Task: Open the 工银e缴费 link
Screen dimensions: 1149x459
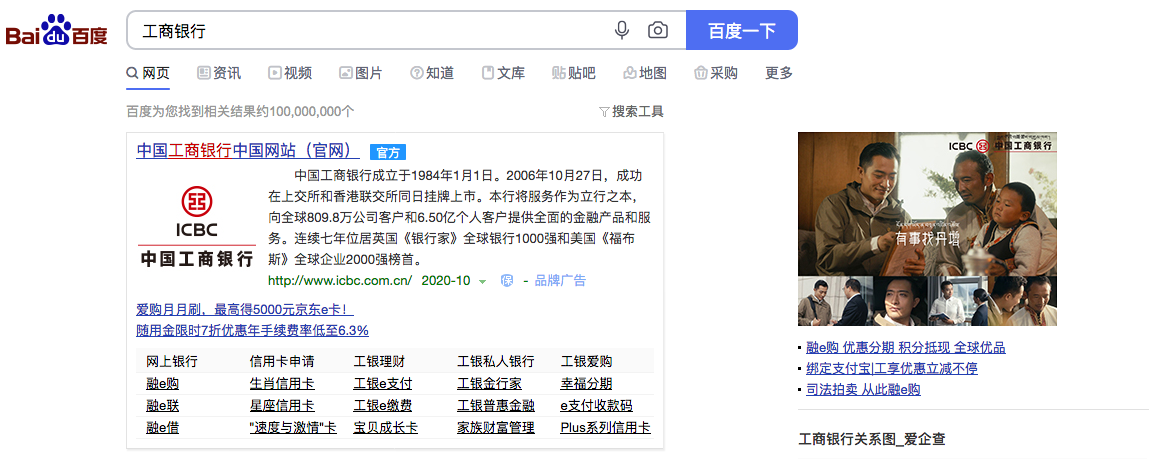Action: click(x=383, y=405)
